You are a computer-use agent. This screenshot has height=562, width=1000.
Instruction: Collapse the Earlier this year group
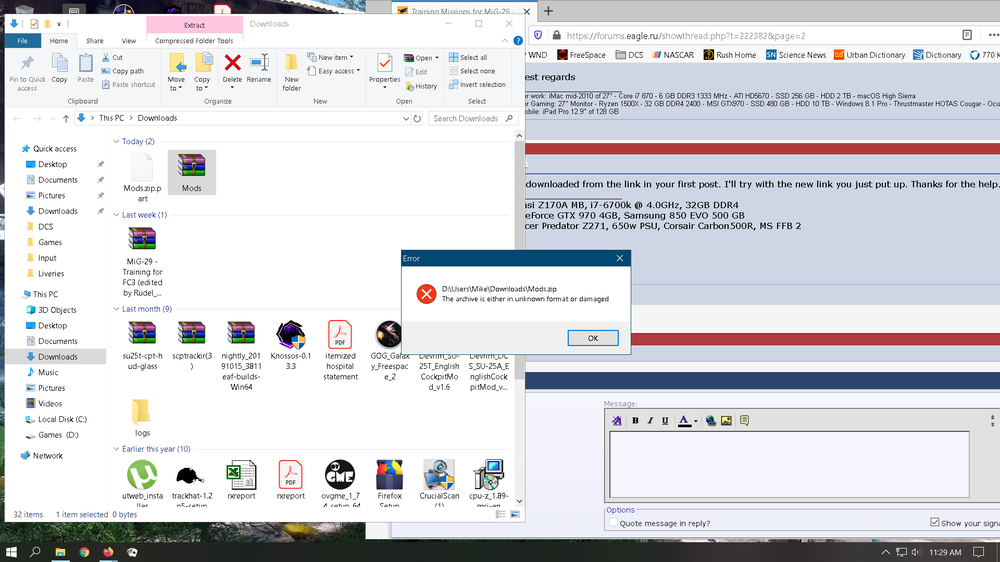(x=116, y=449)
